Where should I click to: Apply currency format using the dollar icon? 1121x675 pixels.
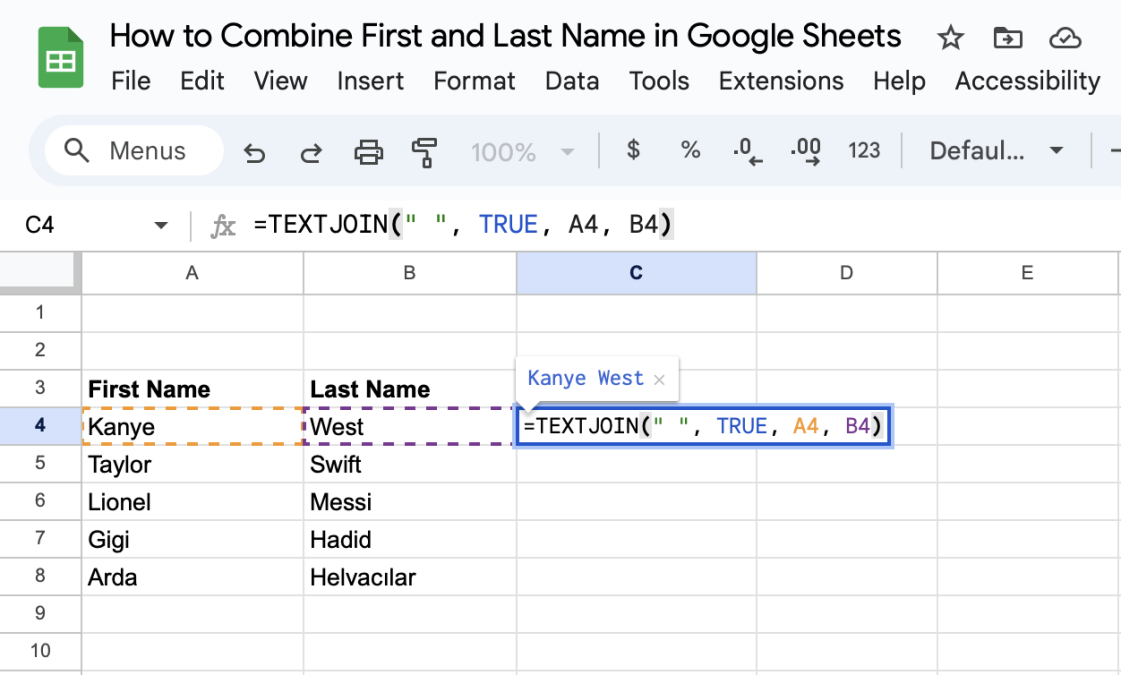click(x=633, y=150)
